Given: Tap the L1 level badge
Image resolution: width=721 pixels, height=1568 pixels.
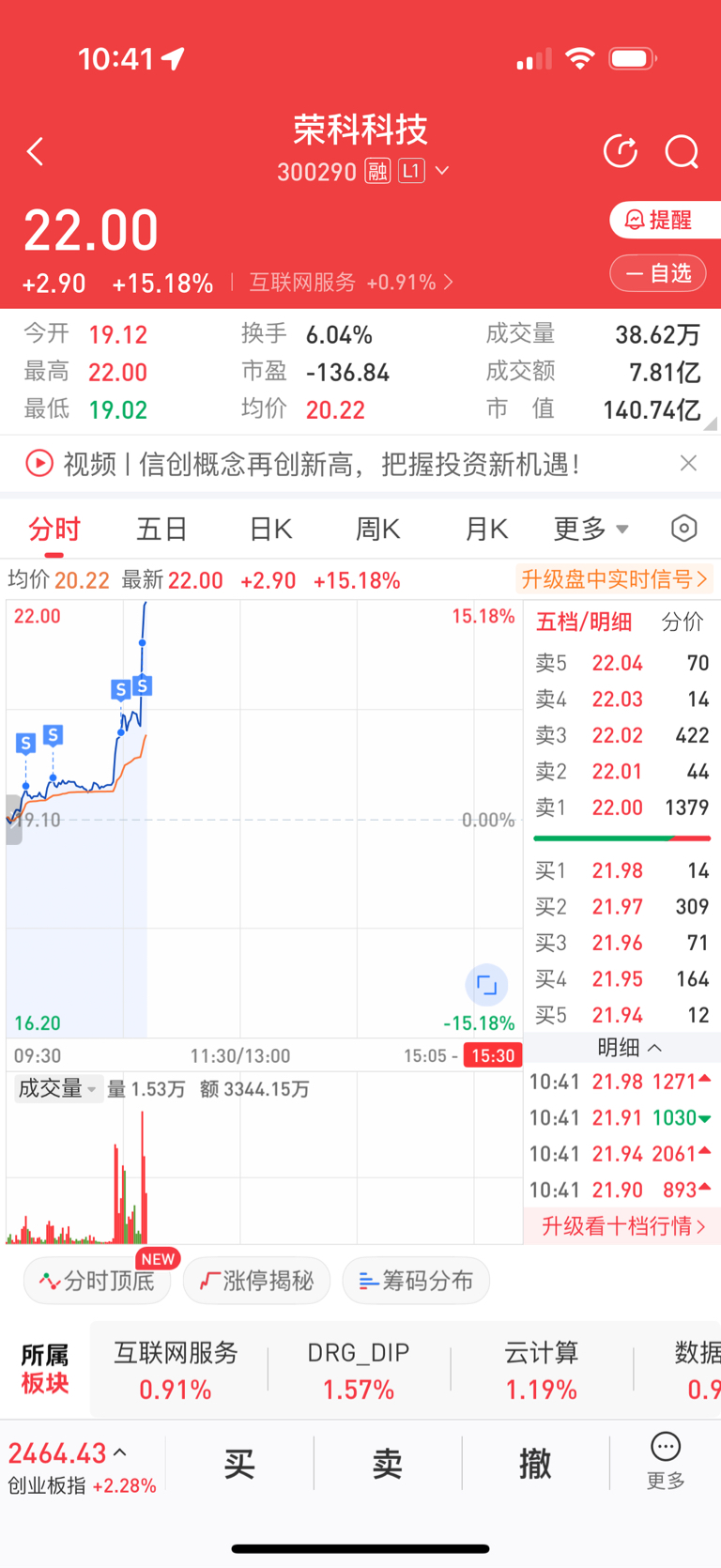Looking at the screenshot, I should (411, 171).
